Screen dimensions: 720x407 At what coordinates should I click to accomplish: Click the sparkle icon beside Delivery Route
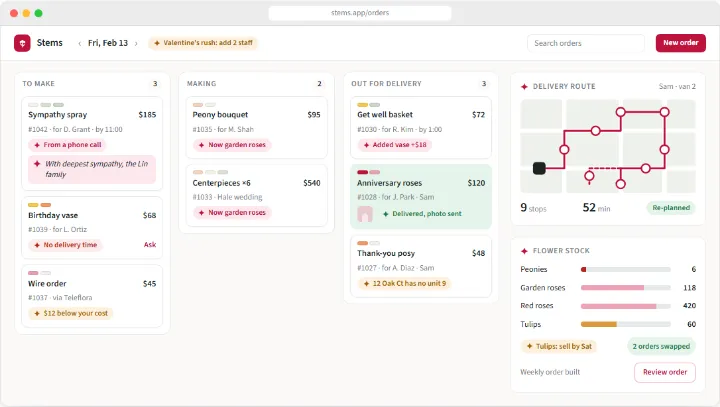click(524, 86)
